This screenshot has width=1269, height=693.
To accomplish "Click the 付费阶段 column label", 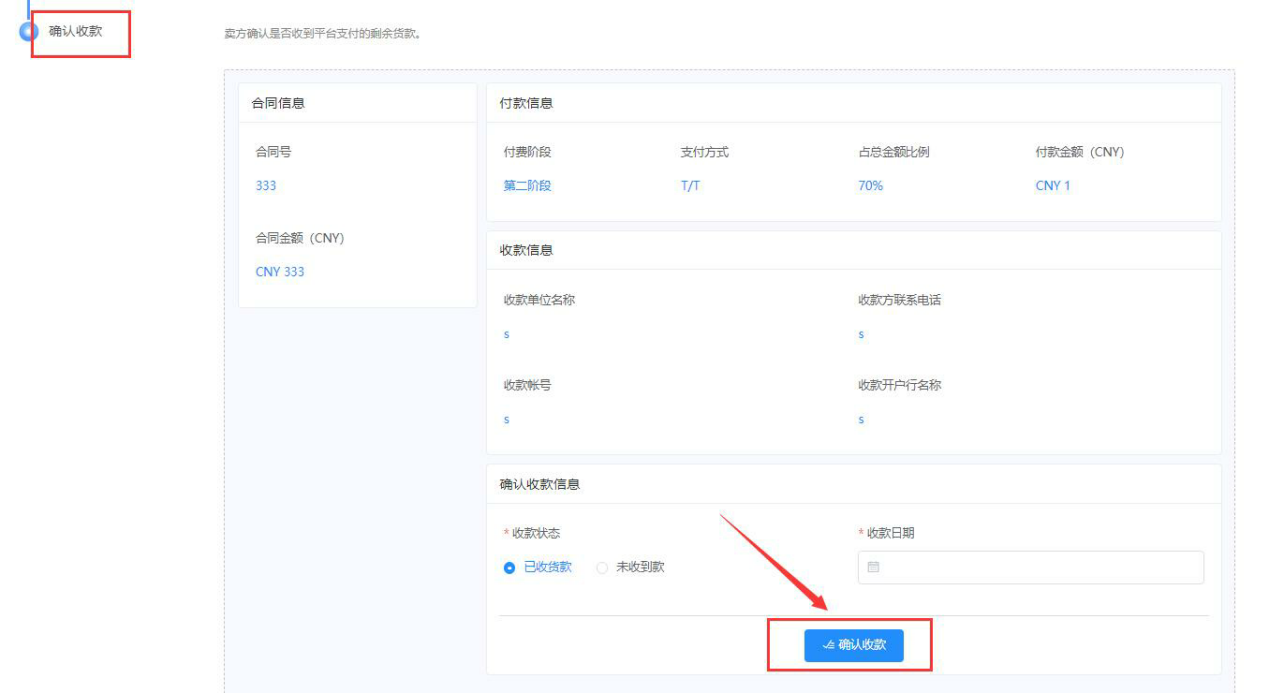I will point(527,152).
